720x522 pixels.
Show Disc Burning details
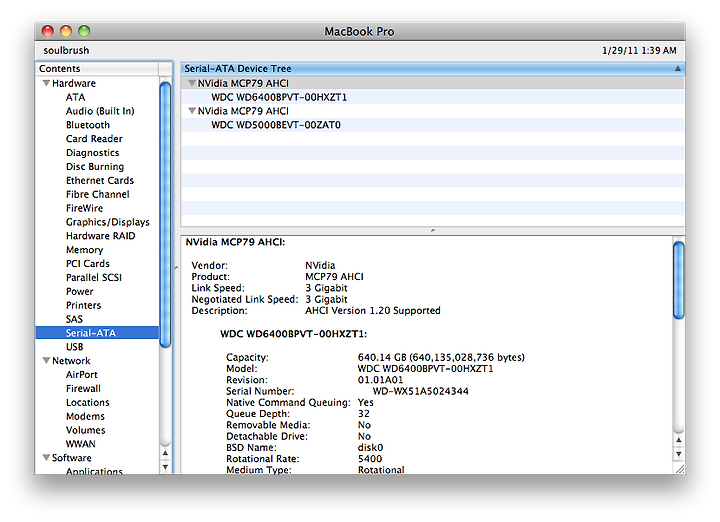(x=95, y=167)
